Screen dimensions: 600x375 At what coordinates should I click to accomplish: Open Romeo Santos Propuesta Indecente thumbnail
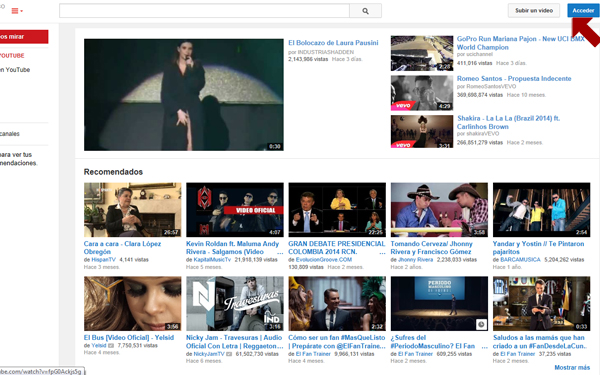pos(422,93)
